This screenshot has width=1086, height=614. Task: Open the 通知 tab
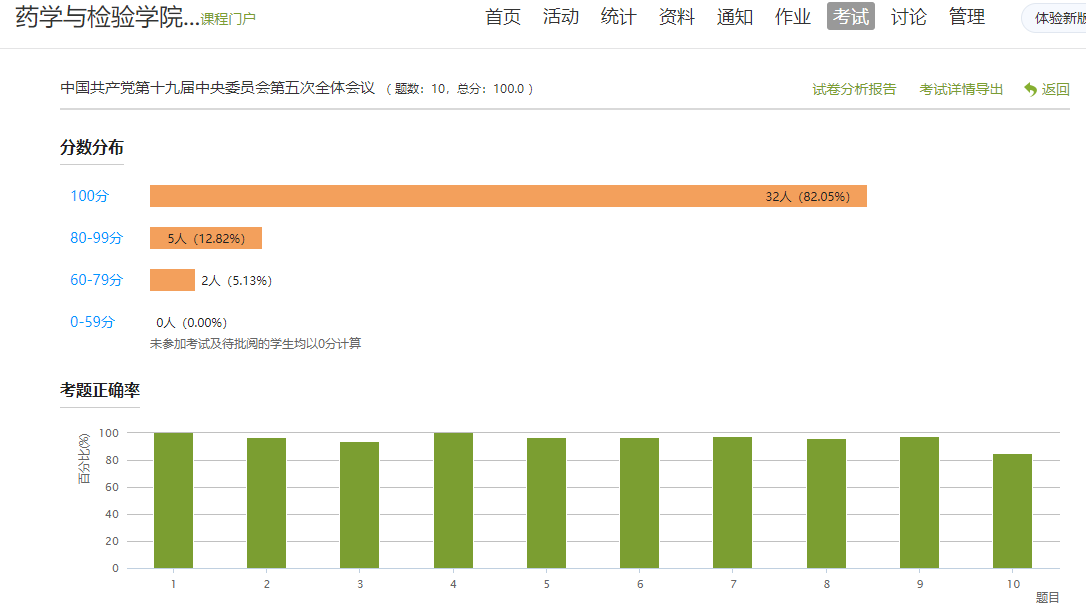[x=735, y=17]
